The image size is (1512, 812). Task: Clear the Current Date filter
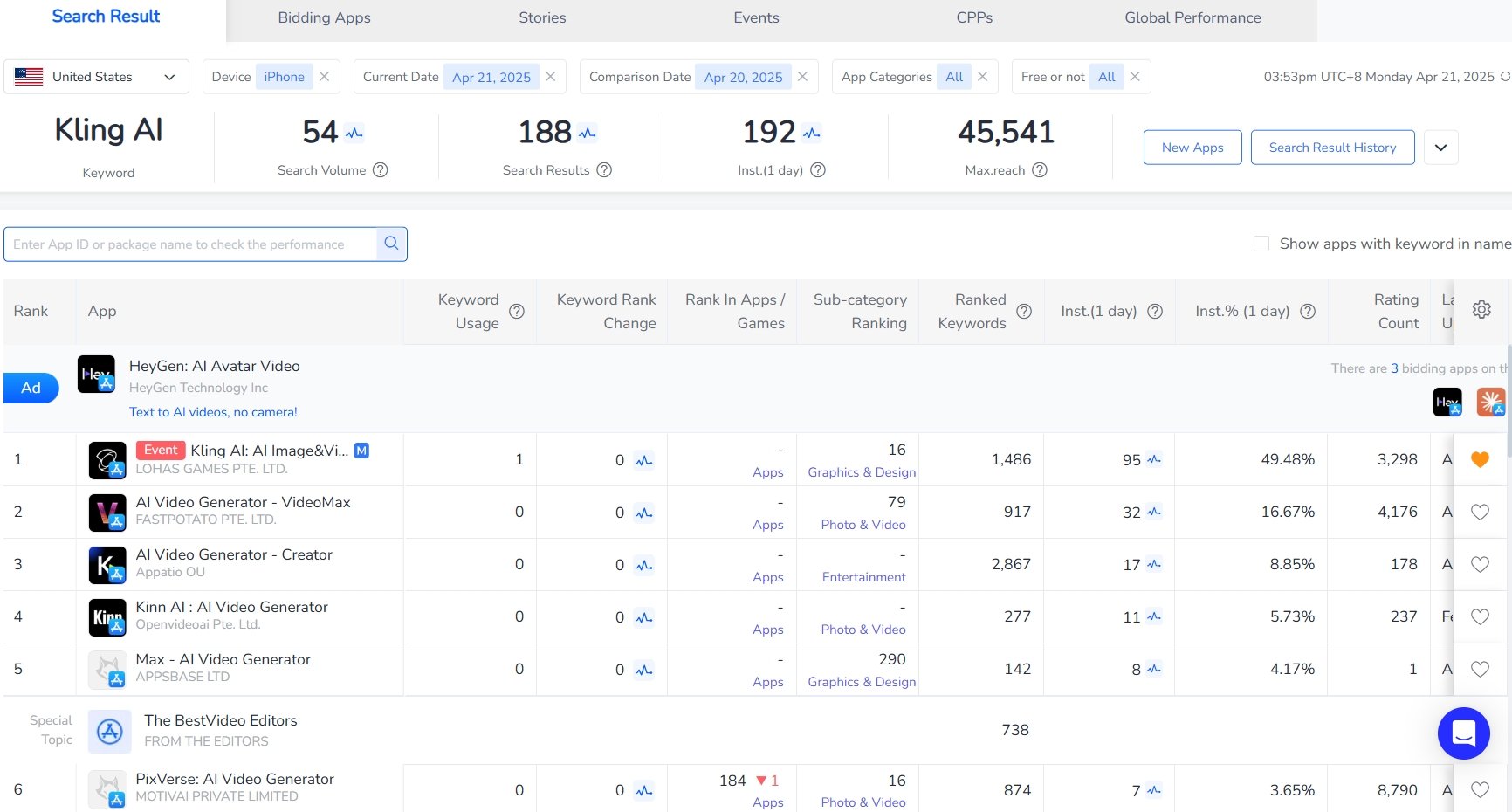pyautogui.click(x=550, y=77)
